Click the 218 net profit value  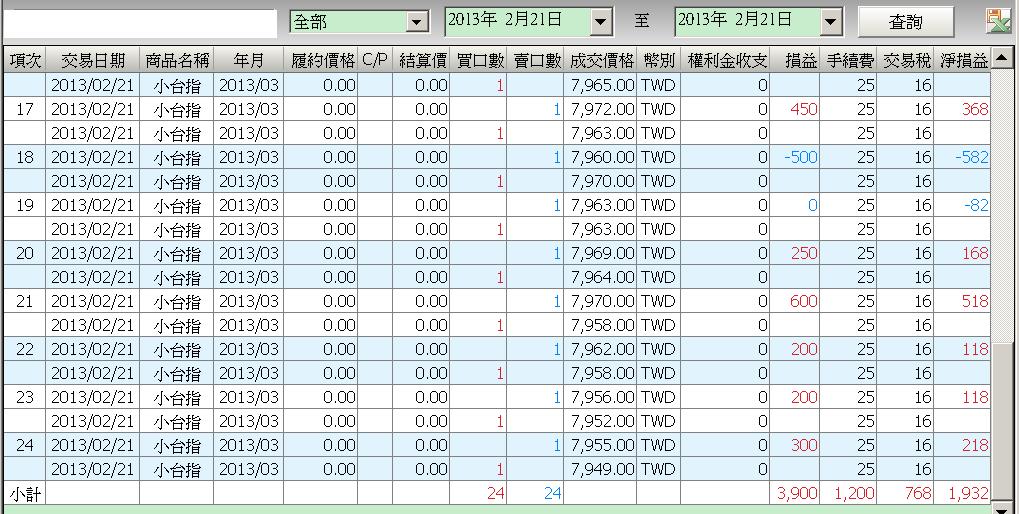pos(975,445)
